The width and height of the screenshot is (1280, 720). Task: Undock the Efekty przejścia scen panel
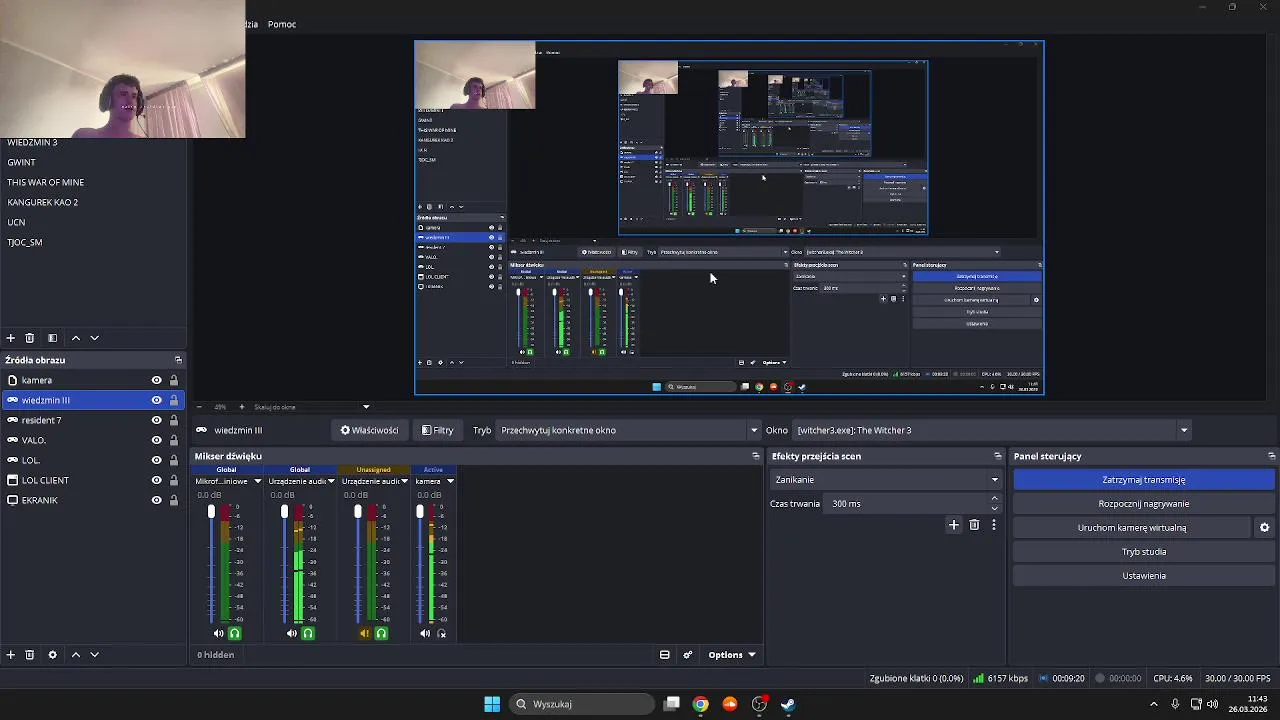(997, 456)
